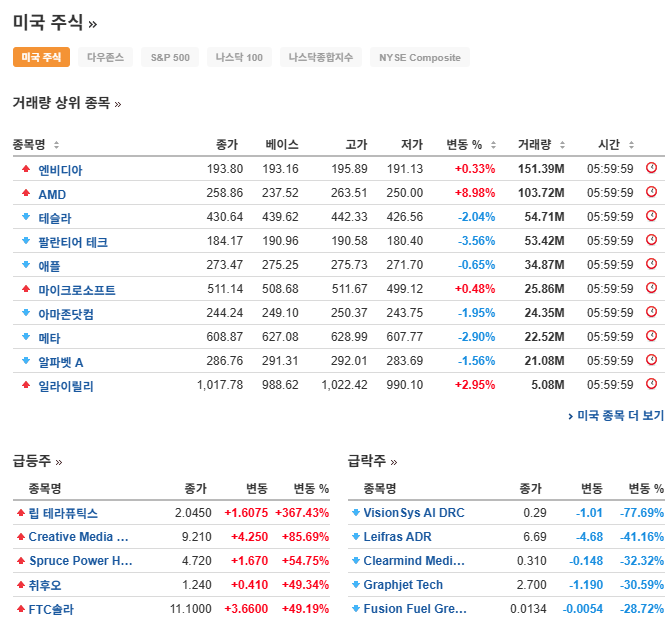Click the red up arrow beside 취후오
The image size is (672, 620).
pyautogui.click(x=21, y=584)
